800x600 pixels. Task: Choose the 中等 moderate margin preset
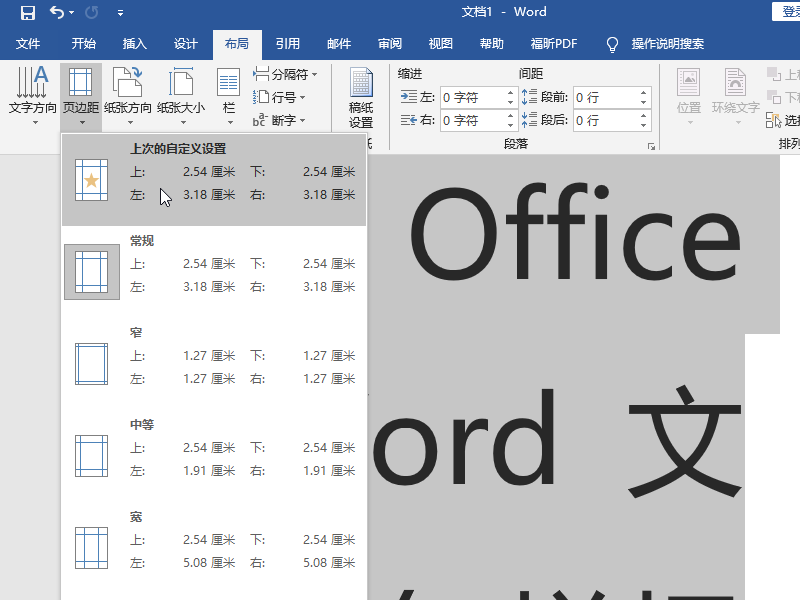click(214, 456)
